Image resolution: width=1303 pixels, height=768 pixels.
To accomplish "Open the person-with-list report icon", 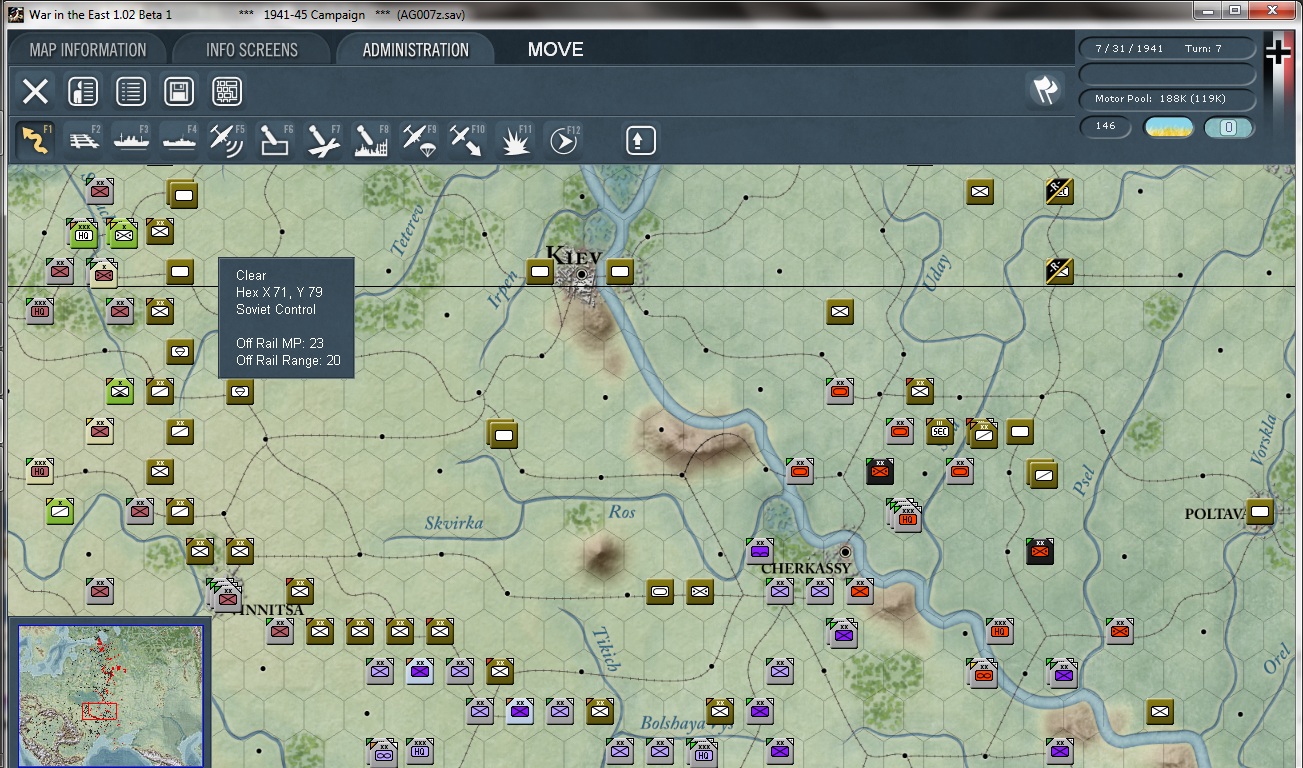I will pyautogui.click(x=83, y=92).
